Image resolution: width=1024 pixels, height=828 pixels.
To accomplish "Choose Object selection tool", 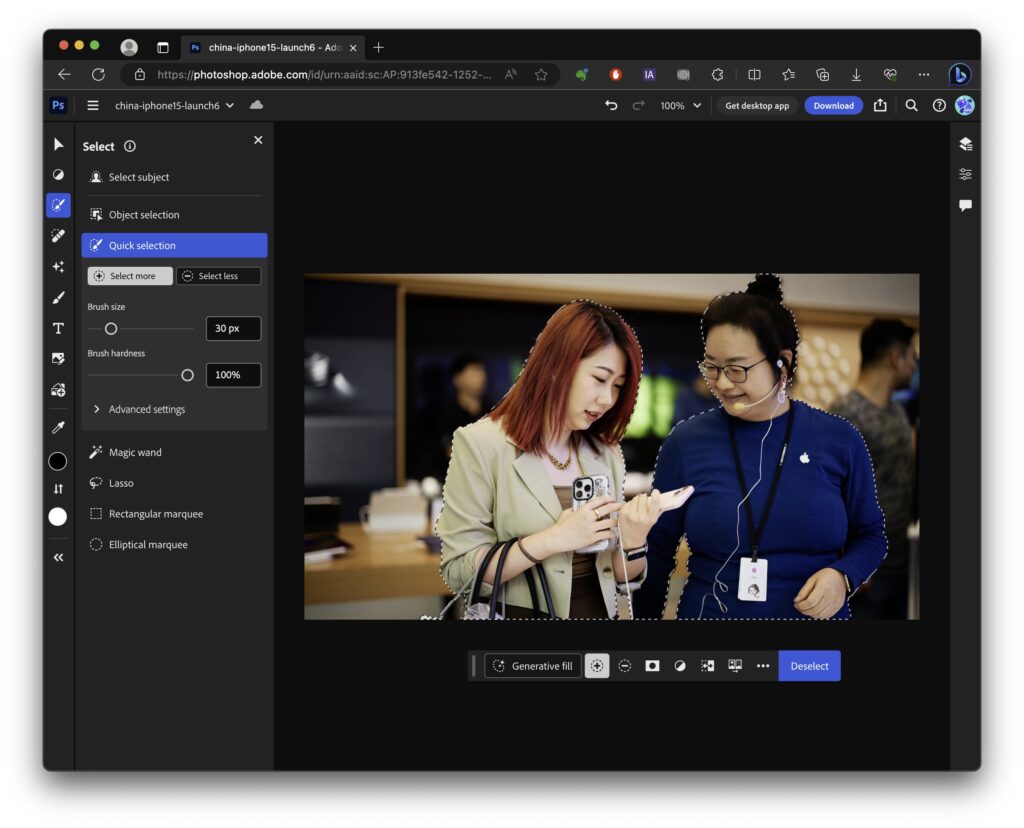I will coord(174,215).
